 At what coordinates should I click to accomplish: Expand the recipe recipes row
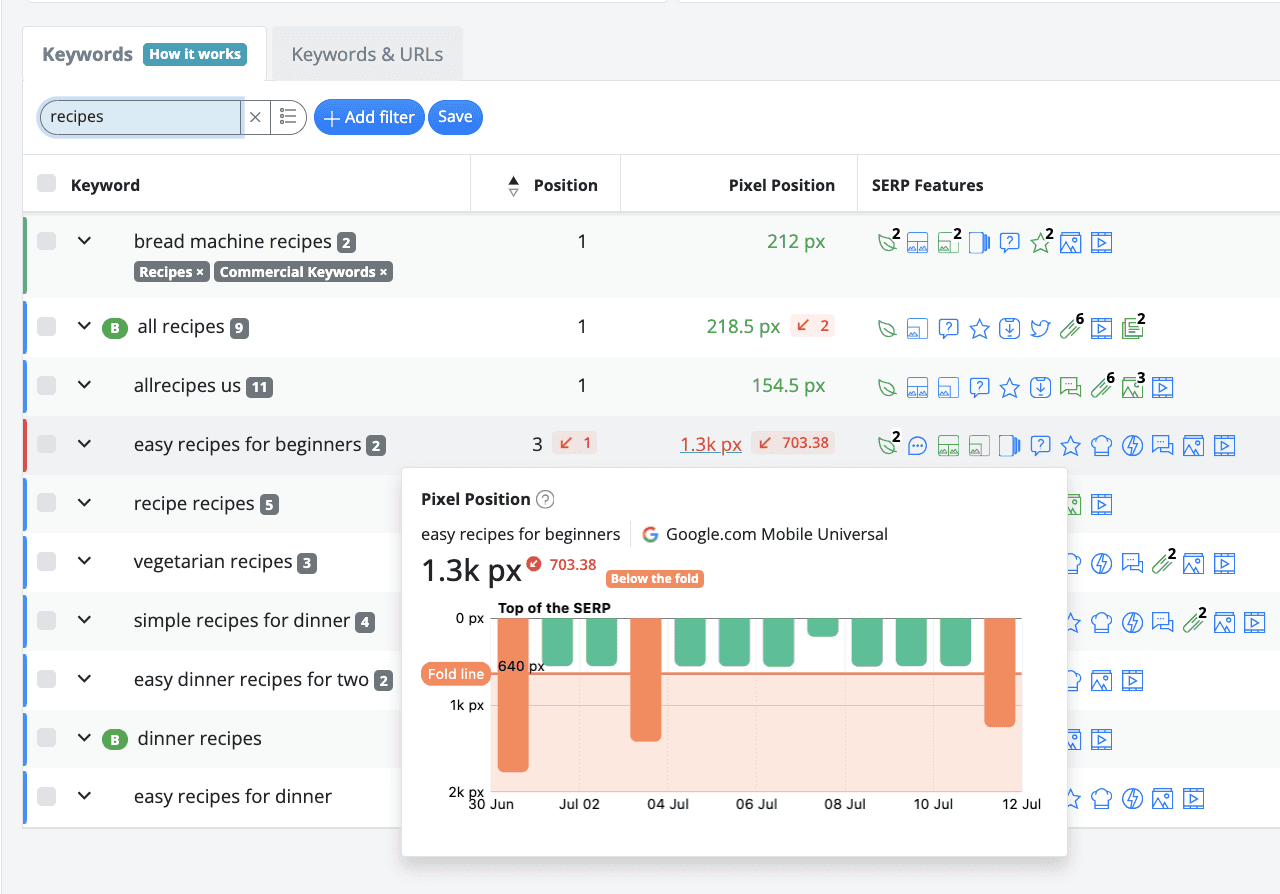pyautogui.click(x=85, y=503)
